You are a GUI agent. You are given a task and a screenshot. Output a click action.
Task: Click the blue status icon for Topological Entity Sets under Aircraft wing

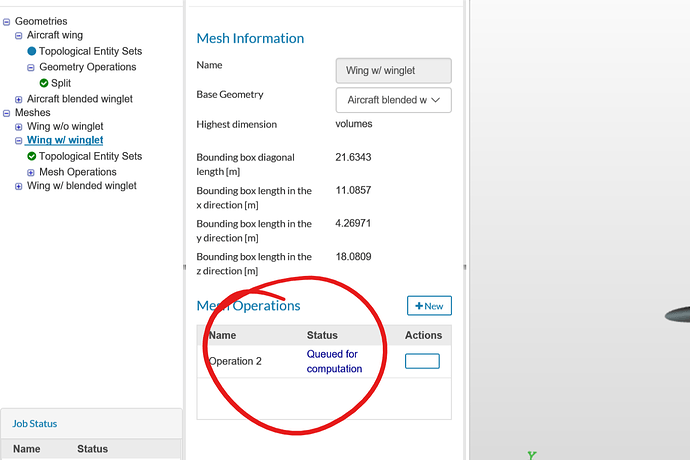[x=32, y=51]
